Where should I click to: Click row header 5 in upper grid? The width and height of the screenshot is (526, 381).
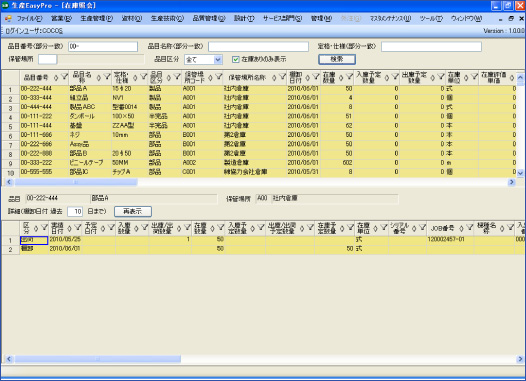(11, 126)
